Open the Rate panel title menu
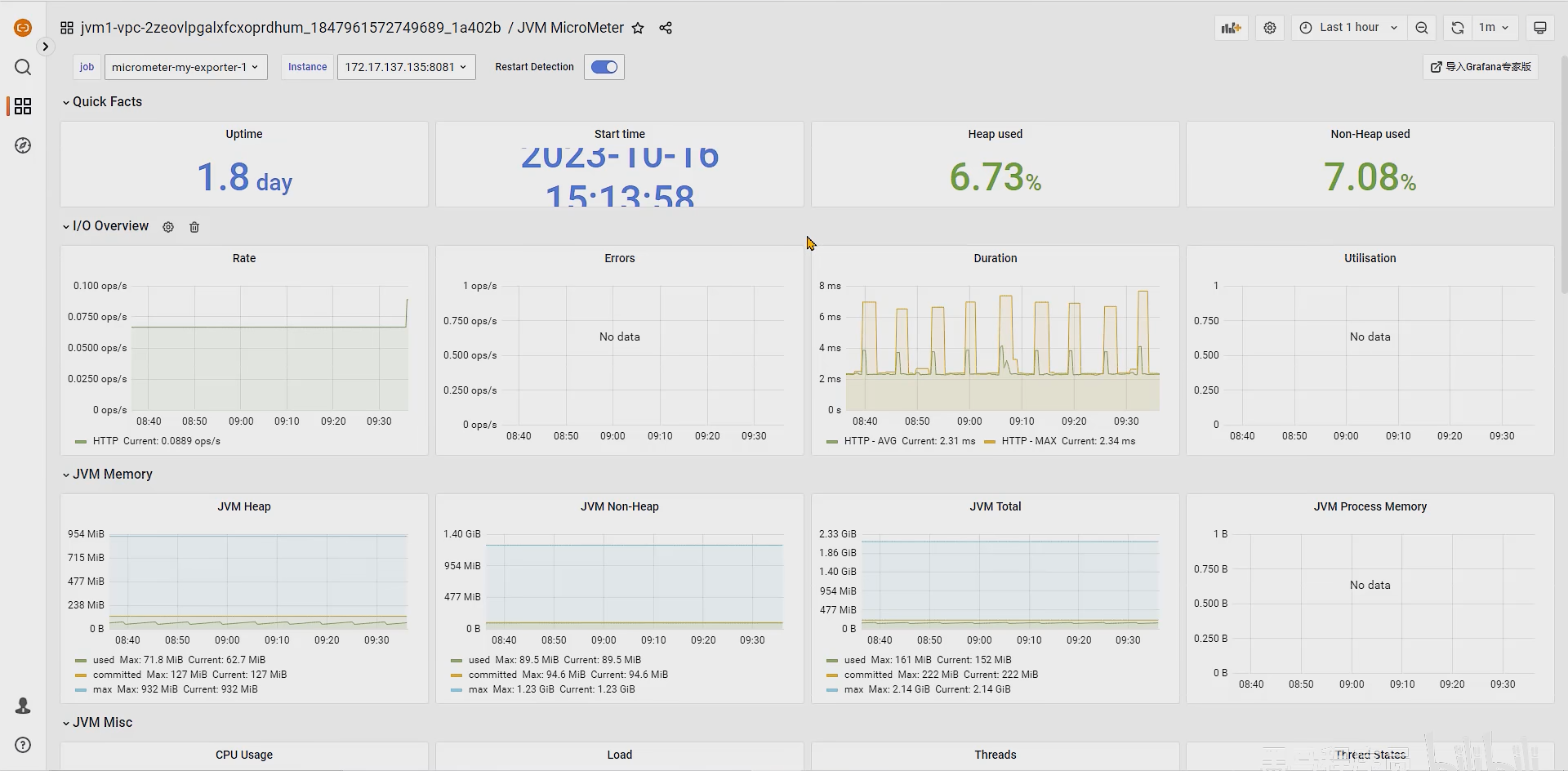Screen dimensions: 1568x771 click(x=244, y=258)
